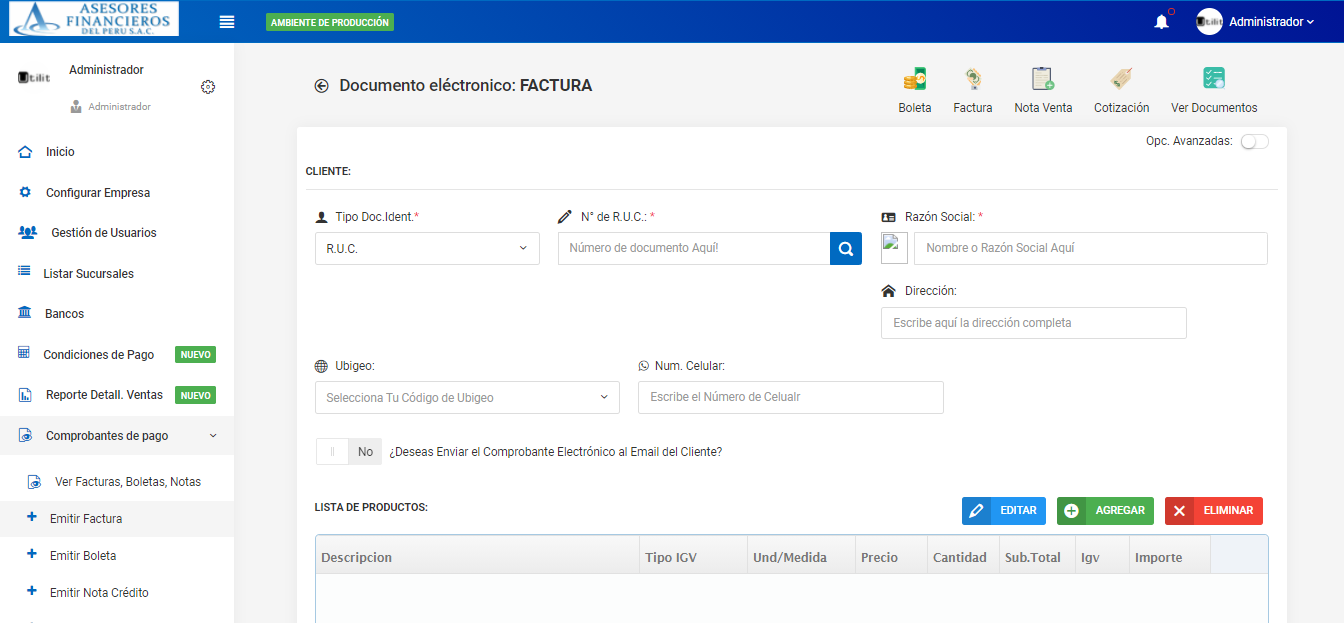Screen dimensions: 1344x623
Task: Open the sidebar settings gear icon
Action: point(208,87)
